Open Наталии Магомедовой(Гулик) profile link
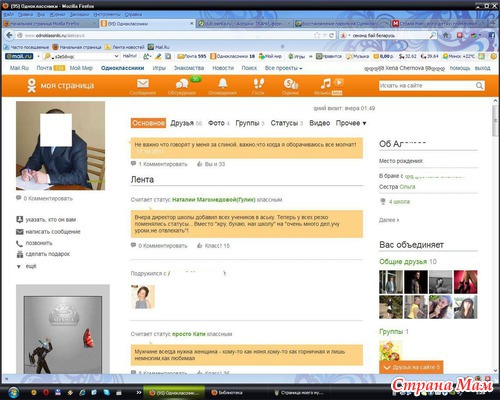 214,200
